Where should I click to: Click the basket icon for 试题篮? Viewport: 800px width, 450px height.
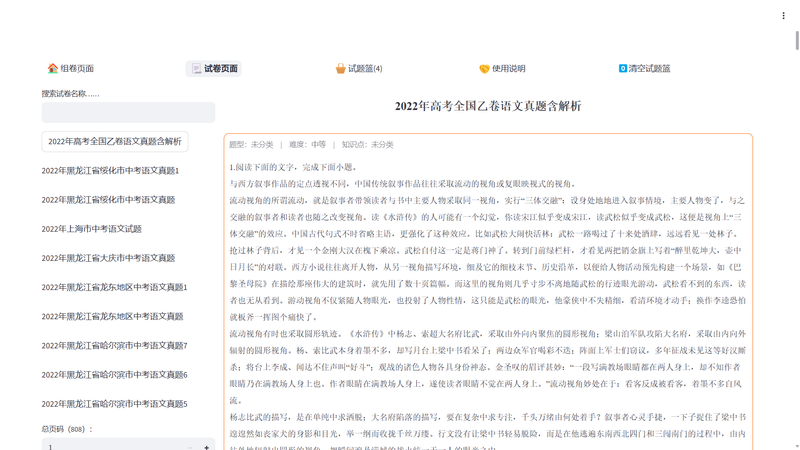(x=340, y=69)
